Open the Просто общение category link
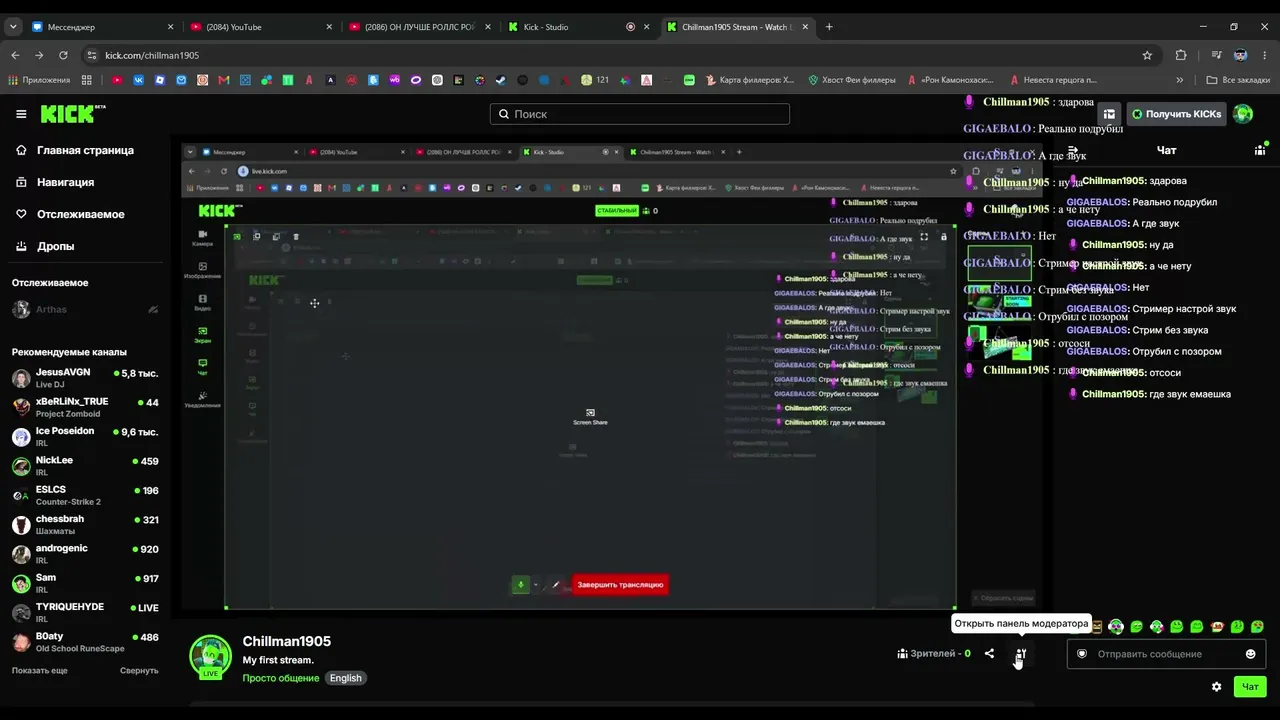Viewport: 1280px width, 720px height. 281,678
